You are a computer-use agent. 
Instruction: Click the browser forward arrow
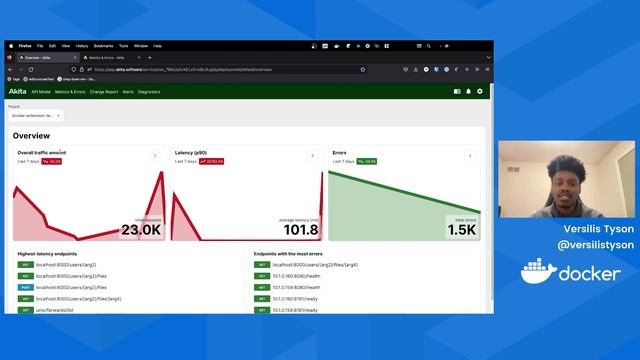[21, 70]
